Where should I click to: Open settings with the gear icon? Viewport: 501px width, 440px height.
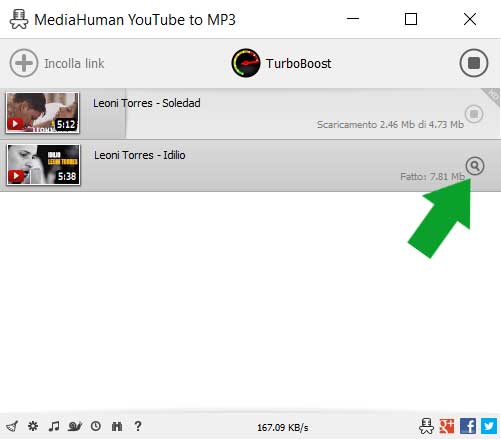33,426
